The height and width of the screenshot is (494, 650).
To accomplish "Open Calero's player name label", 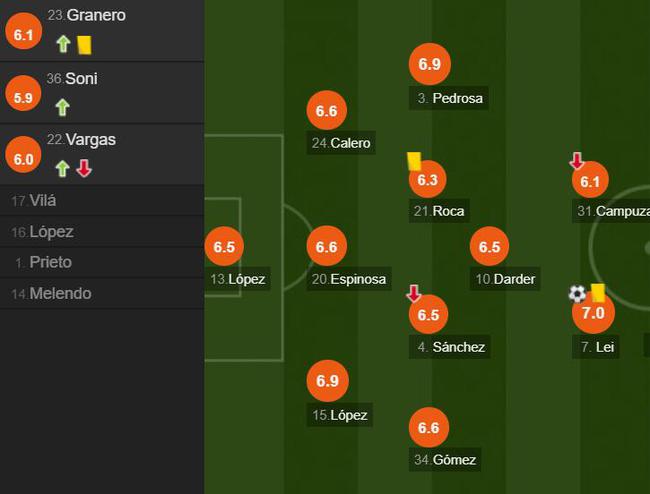I will (x=341, y=143).
